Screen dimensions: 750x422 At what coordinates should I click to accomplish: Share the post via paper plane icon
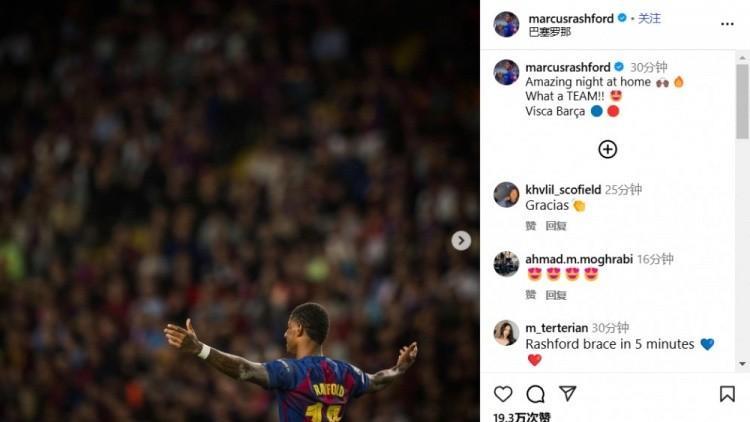(567, 394)
